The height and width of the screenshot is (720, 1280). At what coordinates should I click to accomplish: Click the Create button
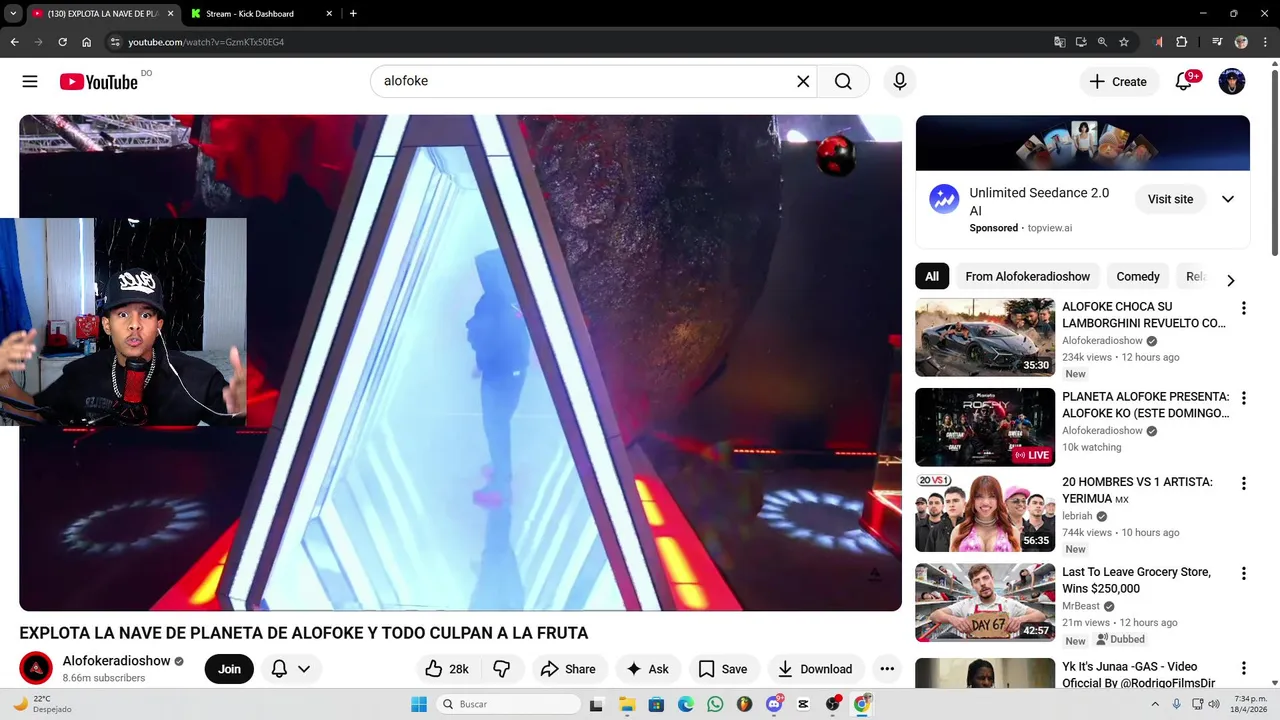[x=1119, y=82]
